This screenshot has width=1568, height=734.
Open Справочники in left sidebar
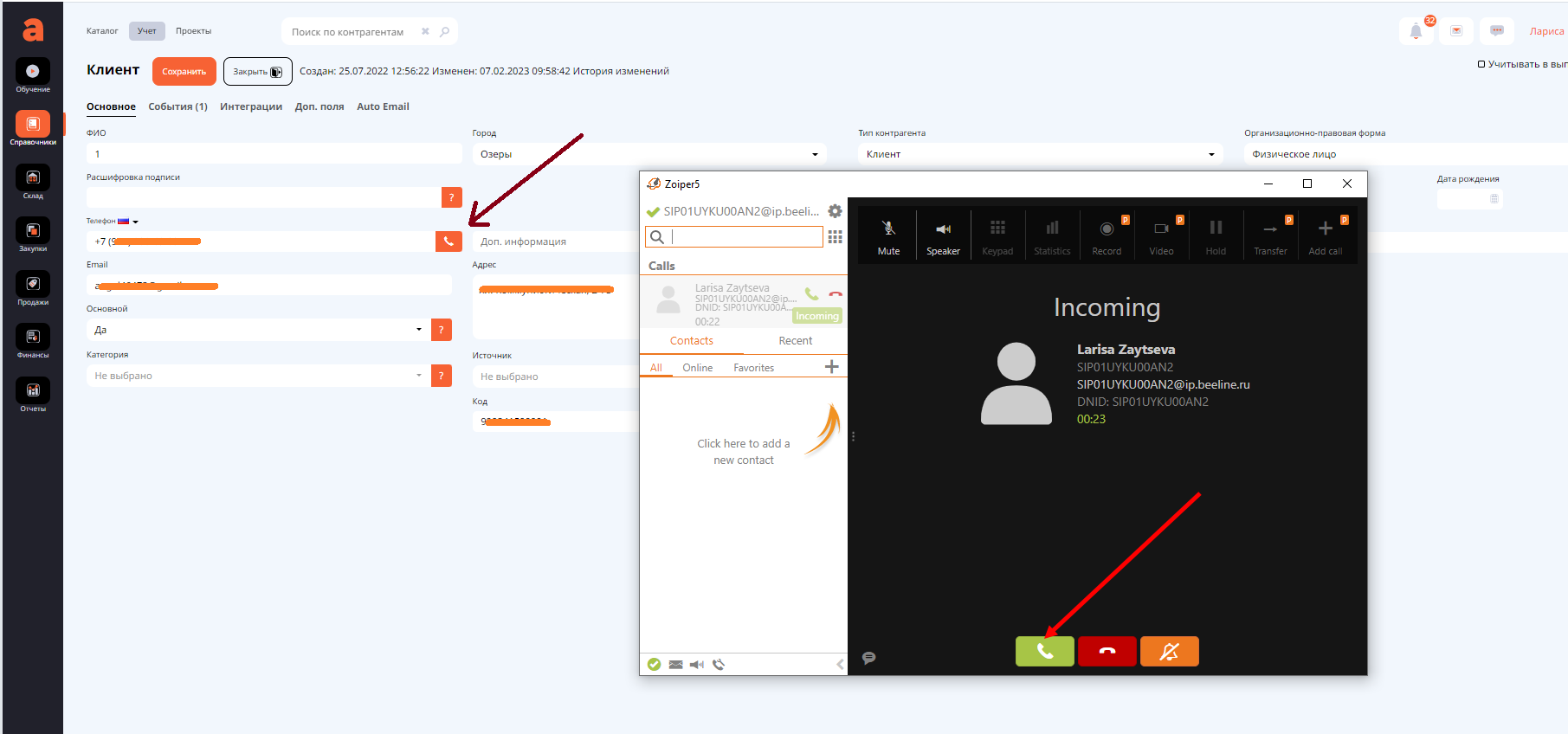(x=33, y=128)
